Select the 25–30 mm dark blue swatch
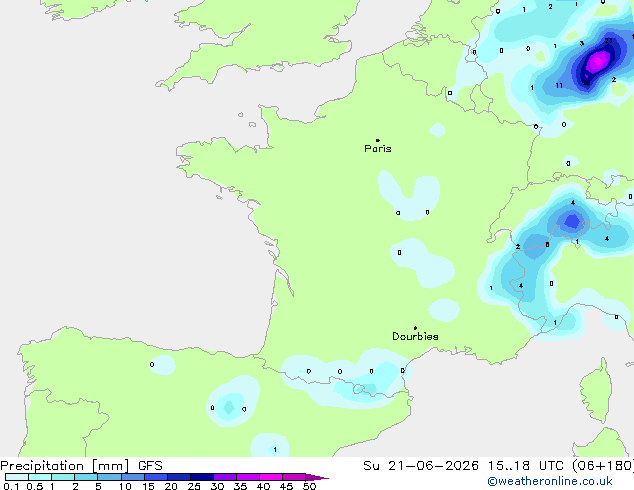 click(x=202, y=477)
